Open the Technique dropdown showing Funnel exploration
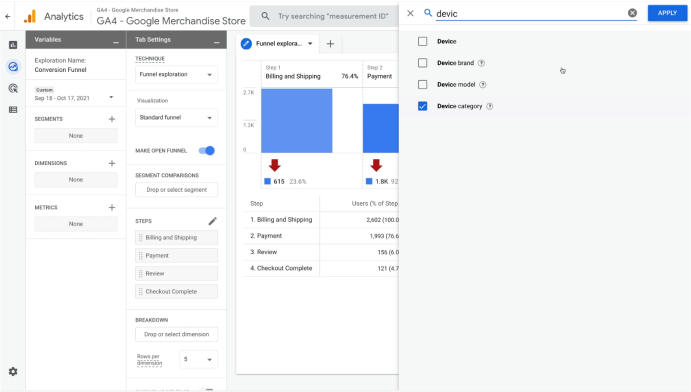 (x=176, y=74)
